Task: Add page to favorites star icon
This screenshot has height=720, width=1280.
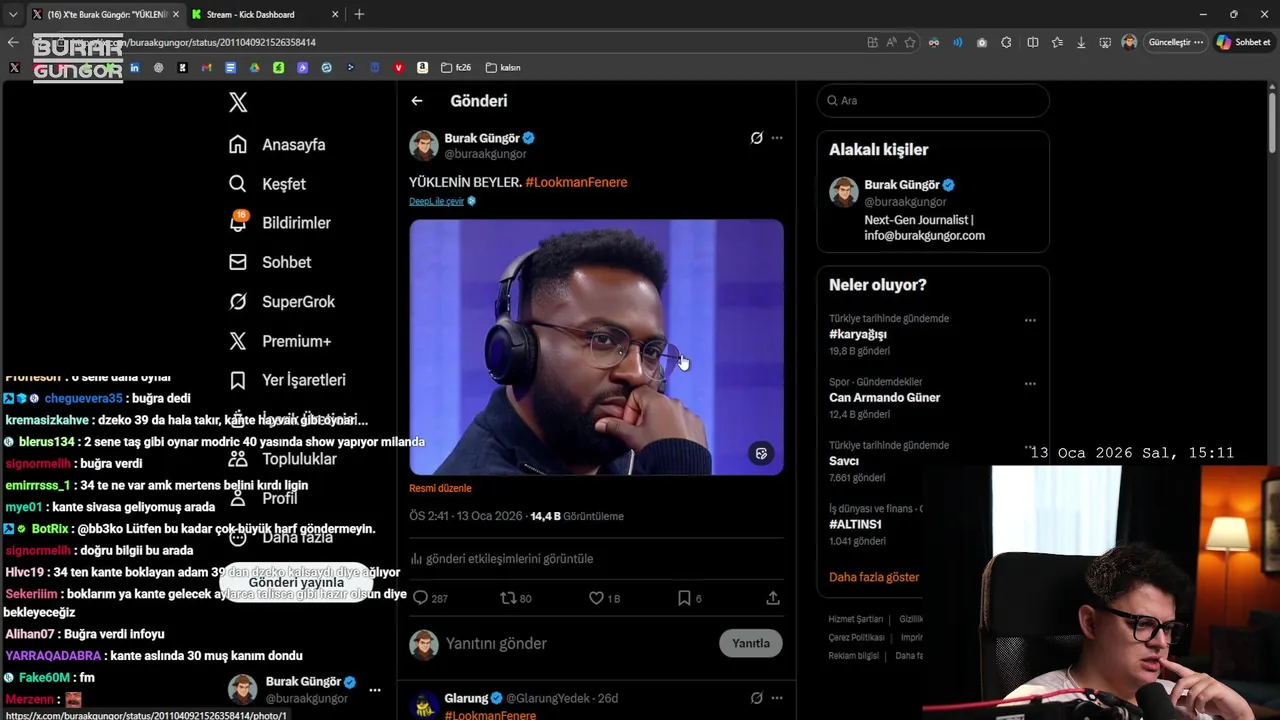Action: pos(910,42)
